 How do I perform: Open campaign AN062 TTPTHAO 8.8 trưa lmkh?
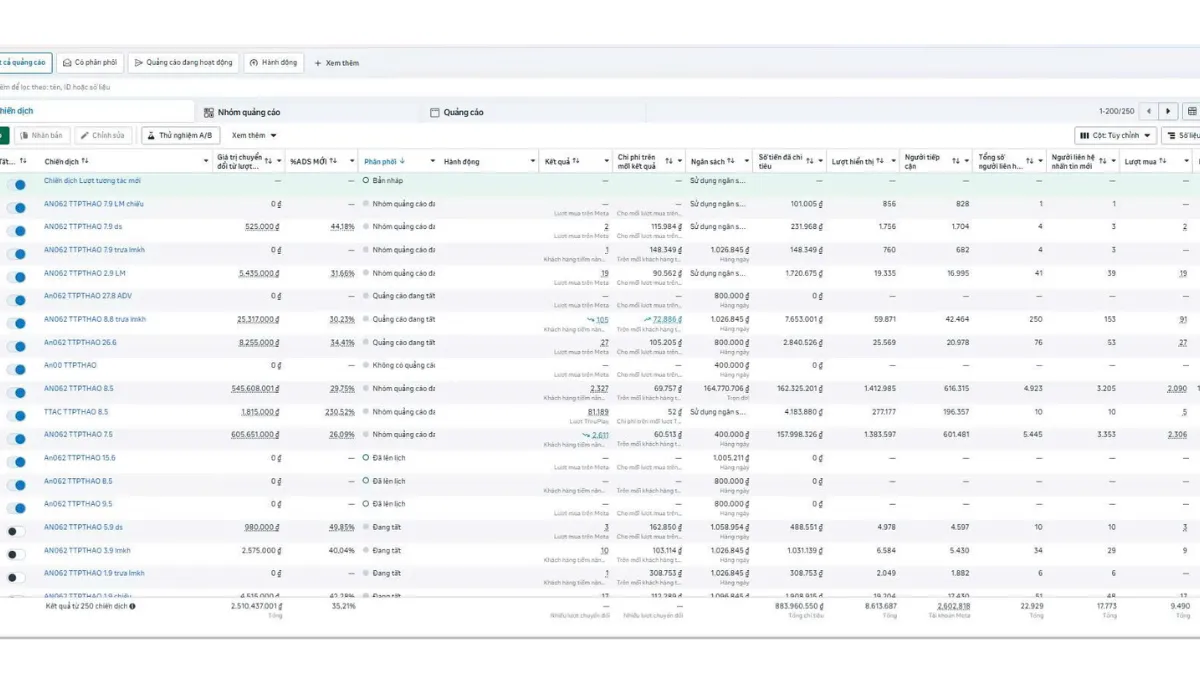pos(95,319)
